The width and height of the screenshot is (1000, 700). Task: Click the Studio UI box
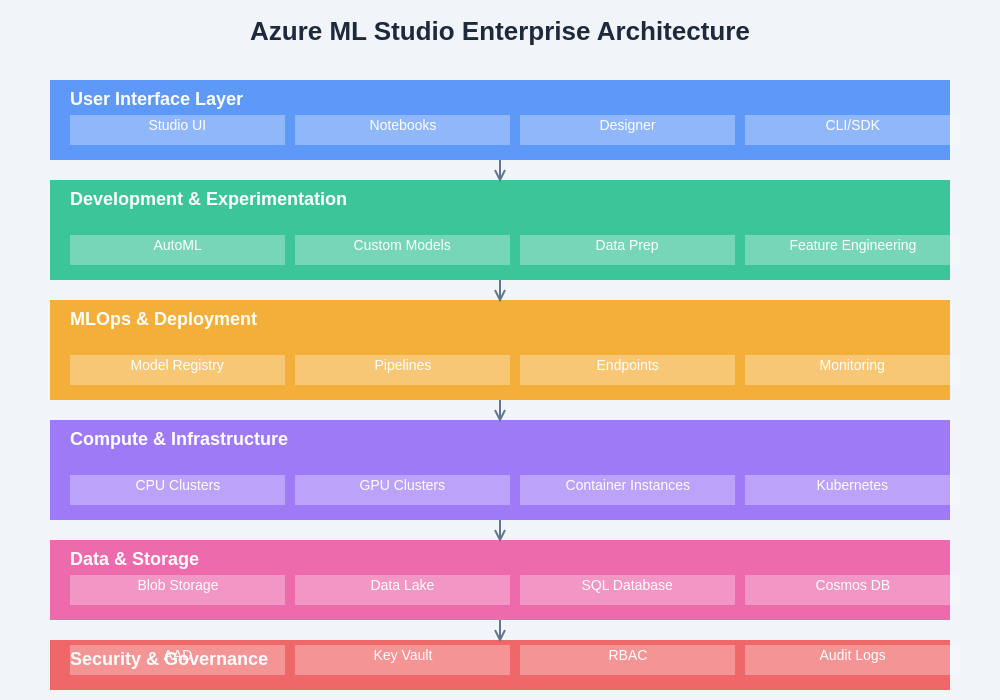coord(177,130)
